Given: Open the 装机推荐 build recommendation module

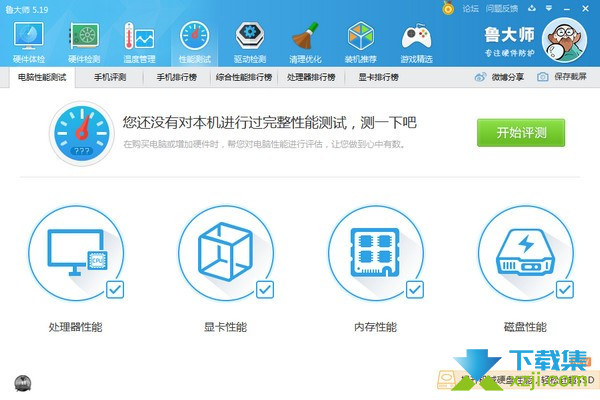Looking at the screenshot, I should tap(360, 42).
